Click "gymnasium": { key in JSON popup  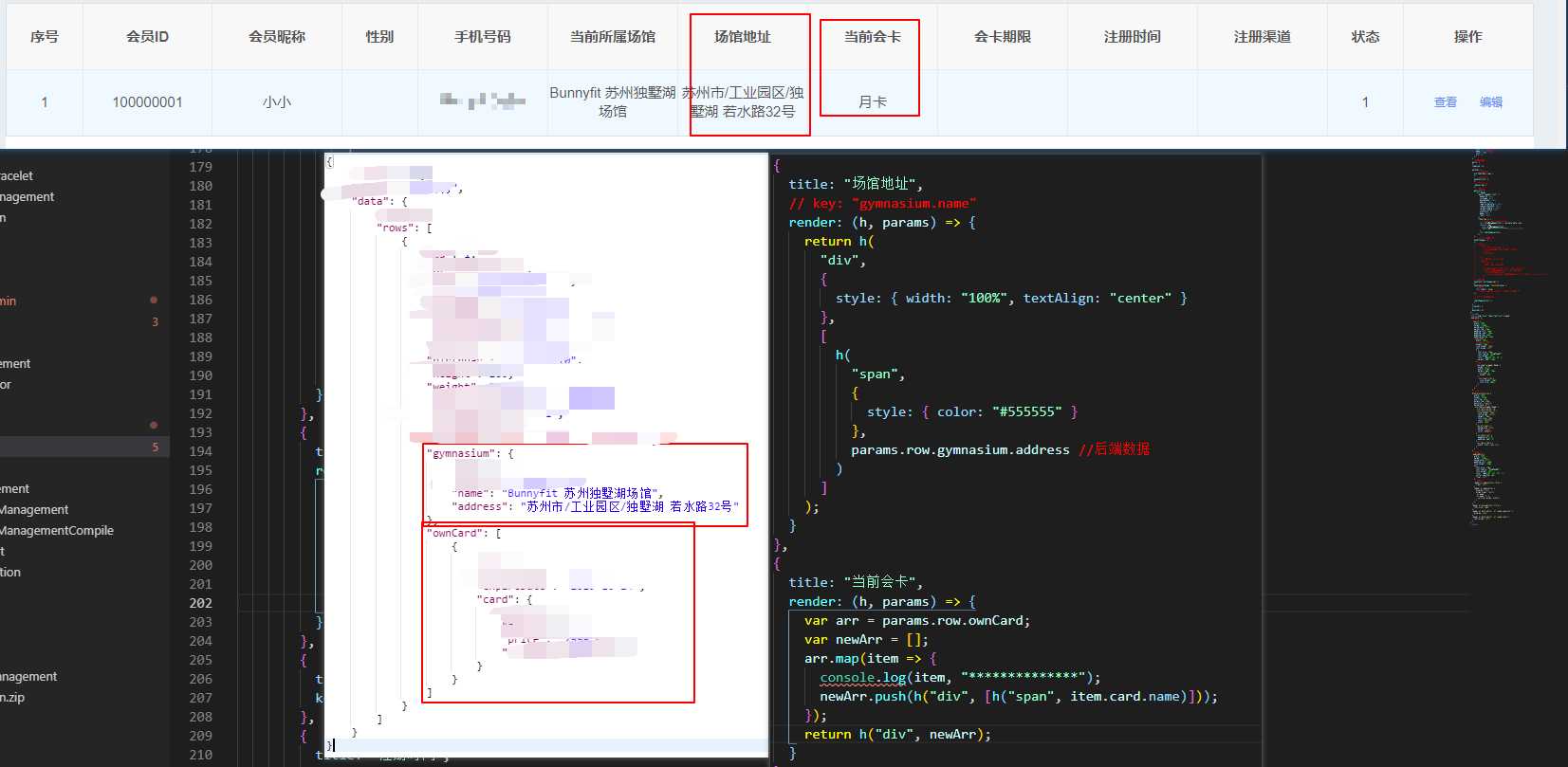pyautogui.click(x=470, y=454)
